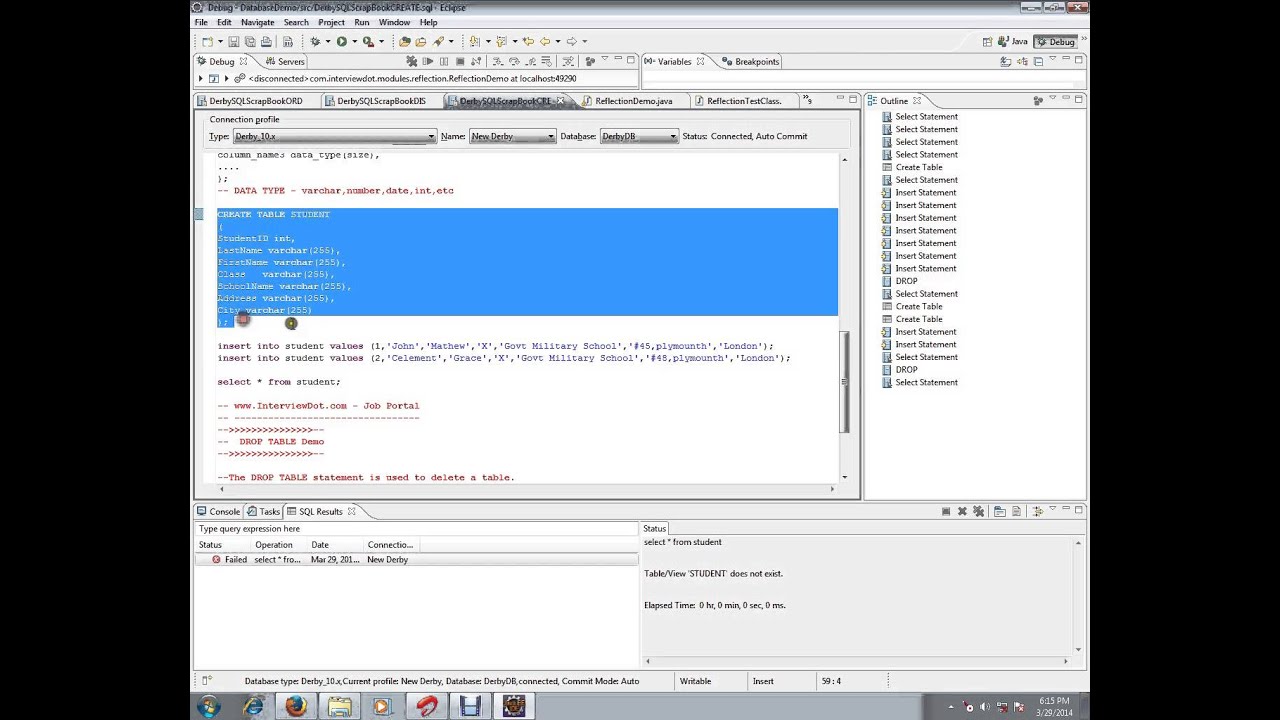Switch to the Tasks tab
1280x720 pixels.
(x=264, y=512)
